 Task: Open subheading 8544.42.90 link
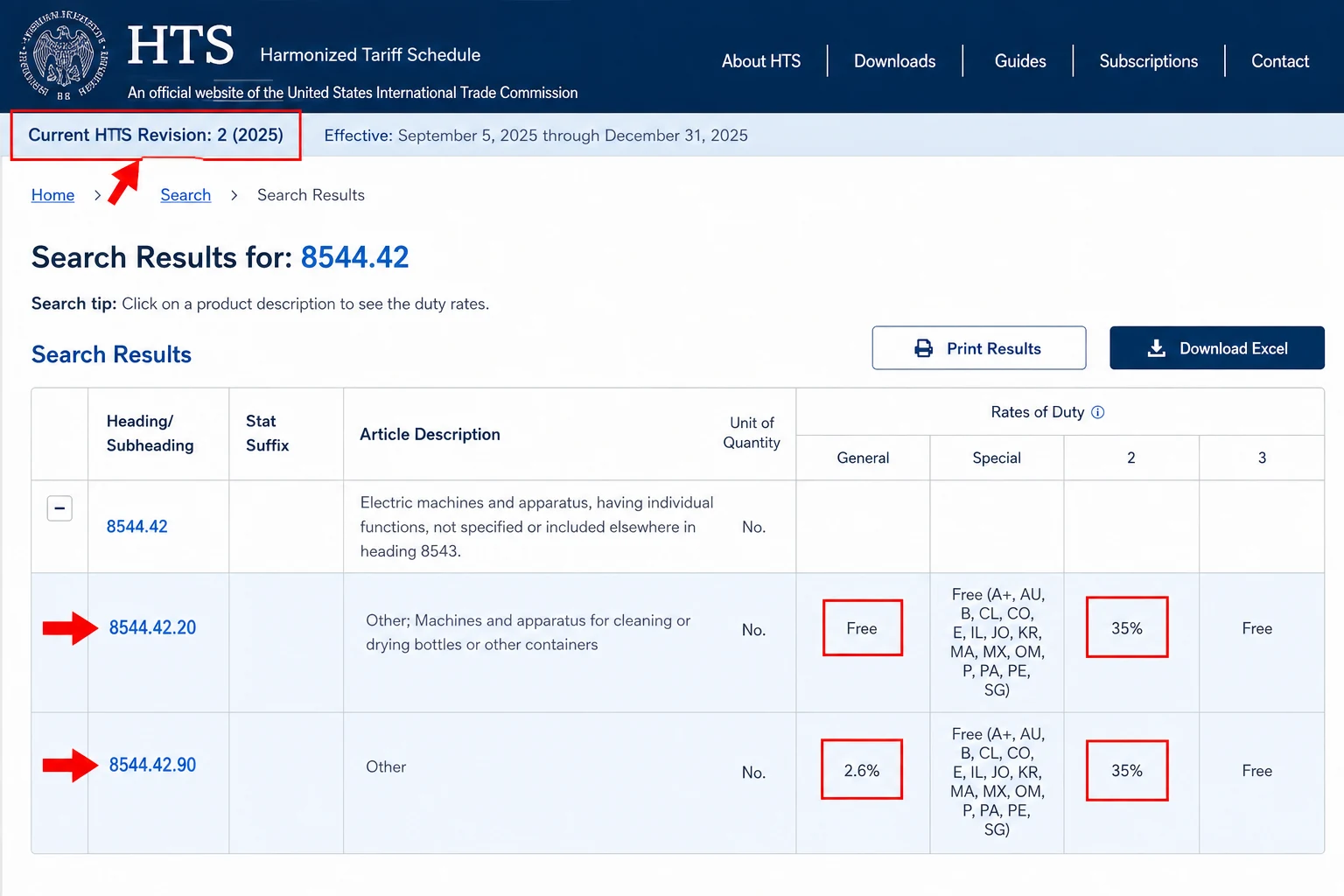click(x=152, y=765)
